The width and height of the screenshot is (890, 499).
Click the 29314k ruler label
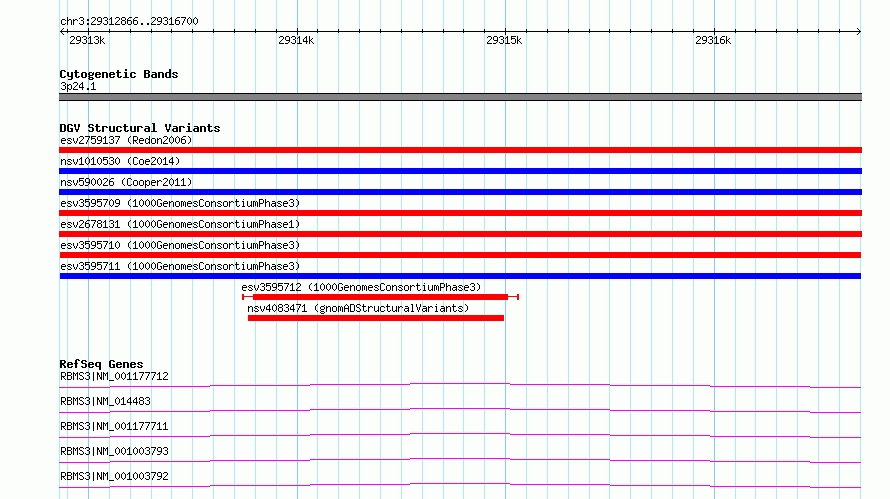pyautogui.click(x=296, y=40)
